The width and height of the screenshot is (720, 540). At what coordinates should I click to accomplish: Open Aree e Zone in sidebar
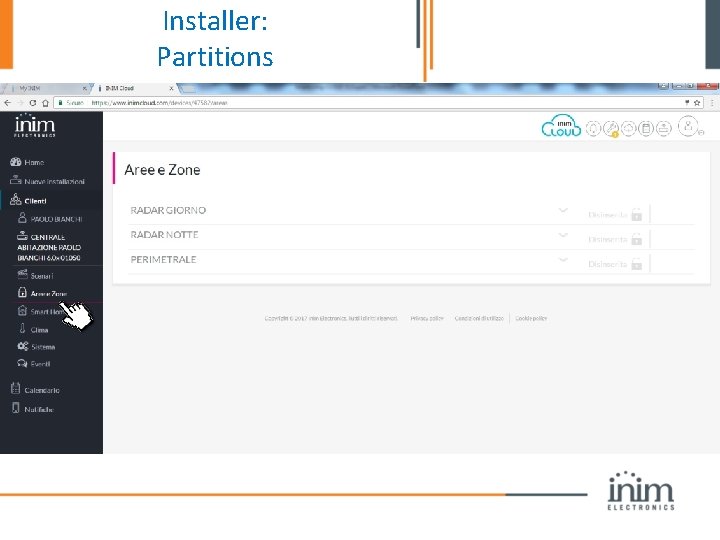pos(42,293)
